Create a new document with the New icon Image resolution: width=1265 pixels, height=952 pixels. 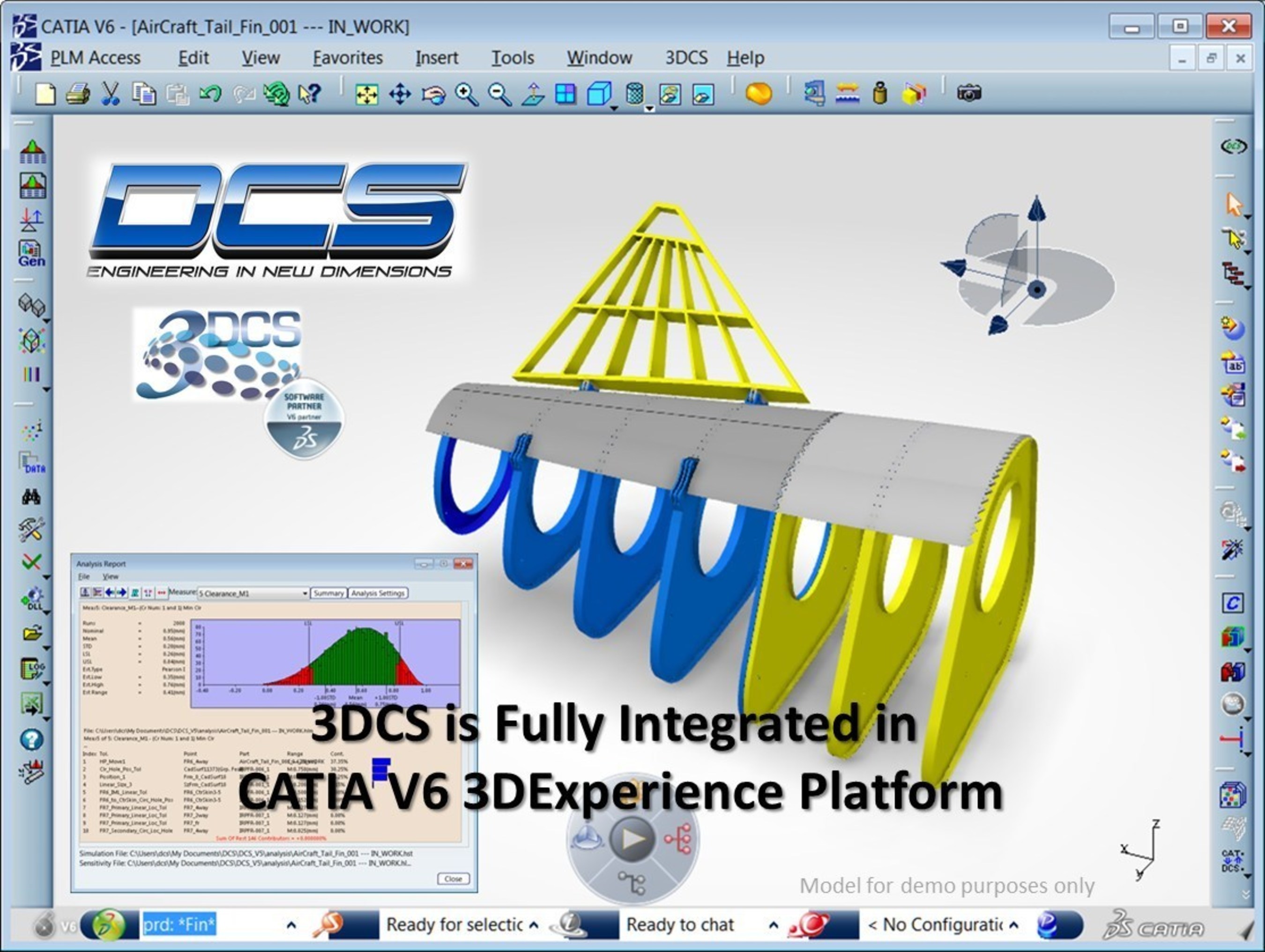[45, 94]
